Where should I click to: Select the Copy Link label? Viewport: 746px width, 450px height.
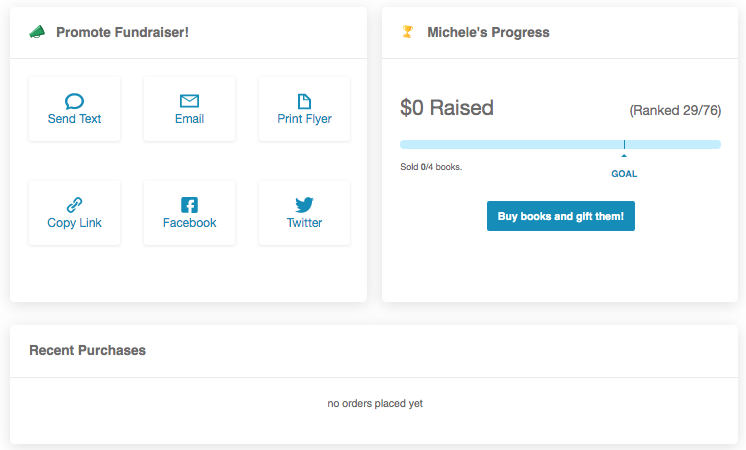point(74,223)
